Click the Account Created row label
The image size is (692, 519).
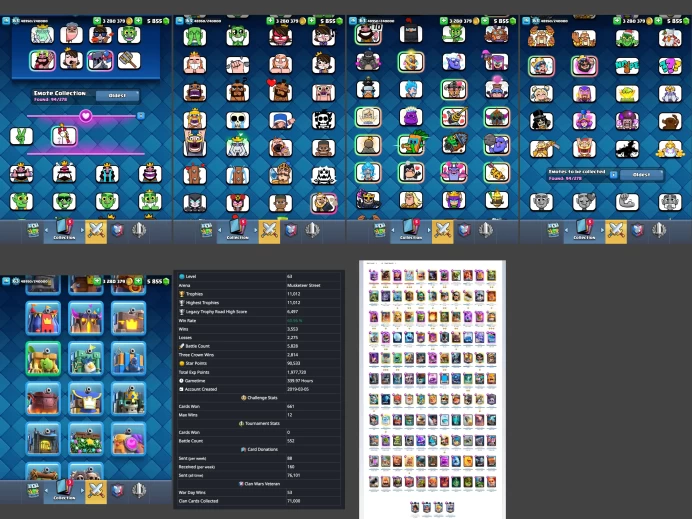201,389
